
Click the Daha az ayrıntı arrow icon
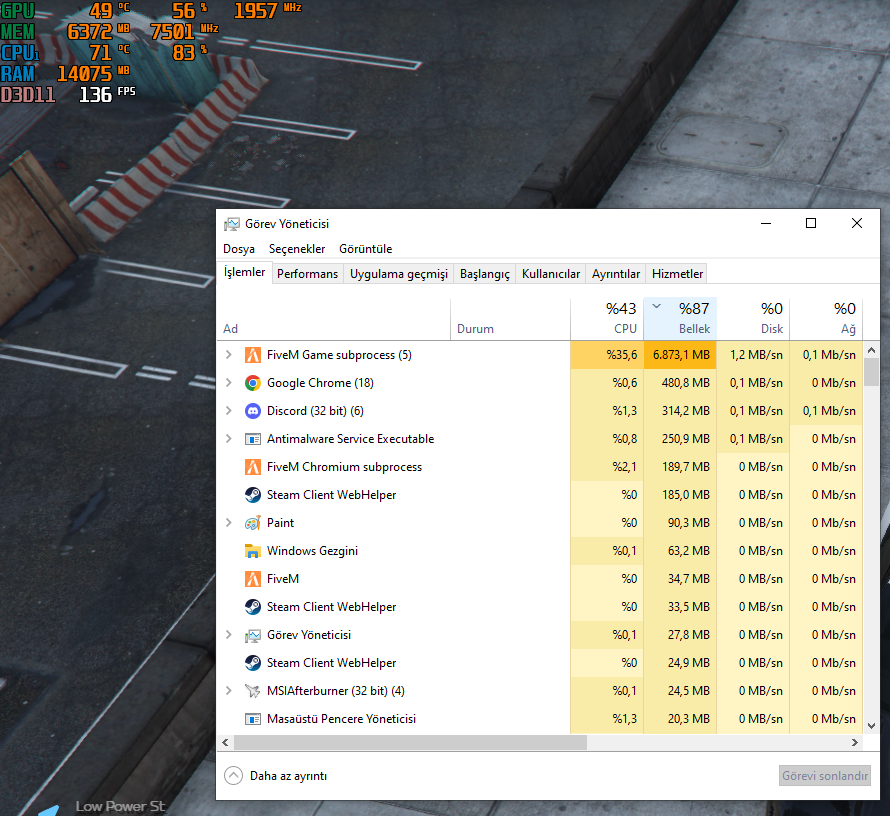pyautogui.click(x=233, y=776)
